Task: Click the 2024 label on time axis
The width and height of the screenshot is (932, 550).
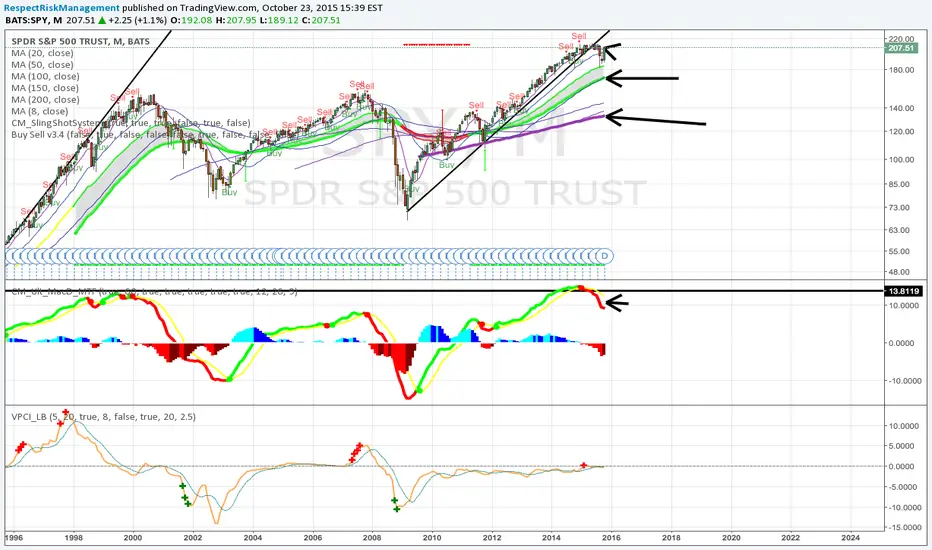Action: point(851,538)
